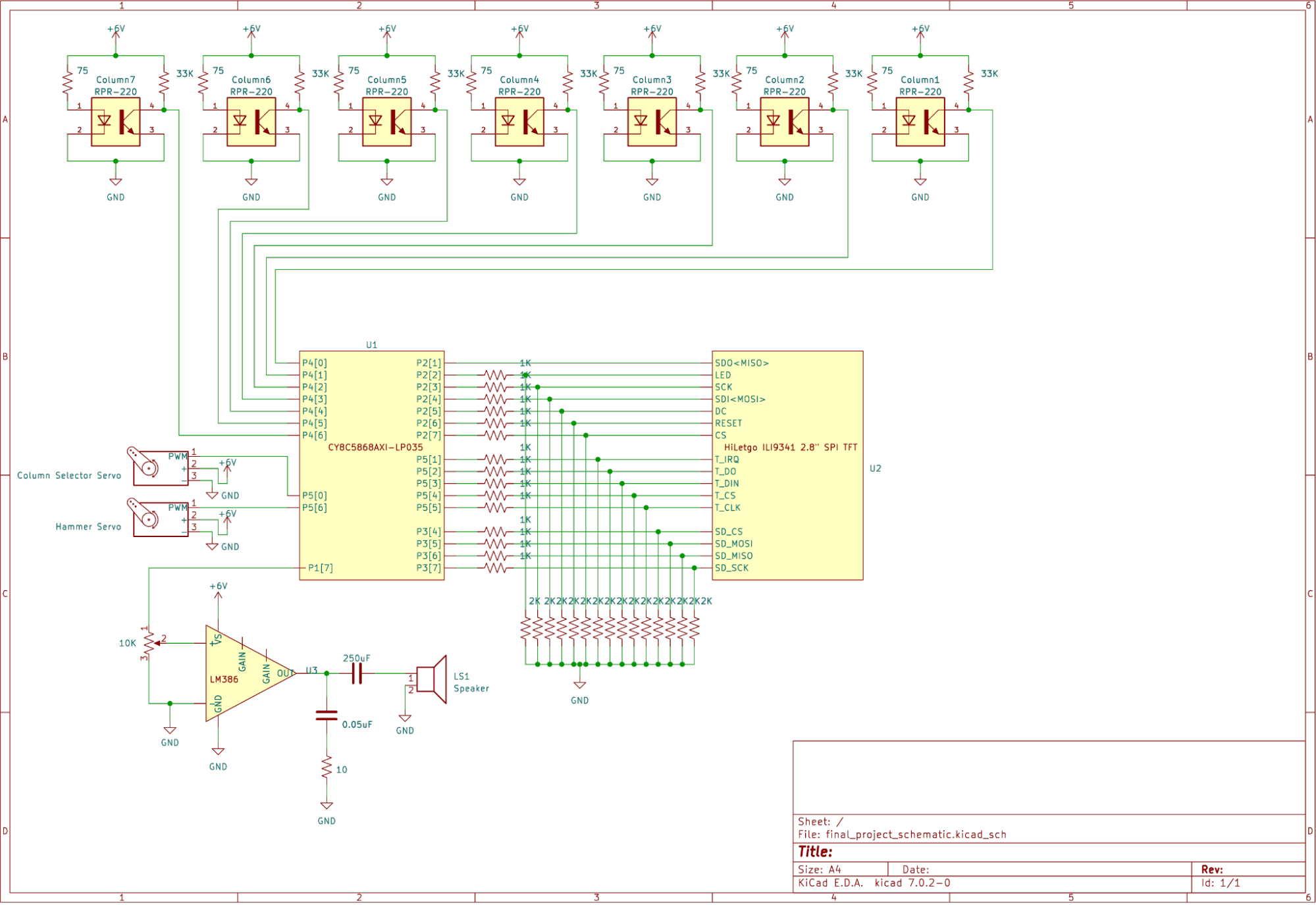
Task: Select the Column1 RPR-220 photoreflector symbol
Action: pyautogui.click(x=920, y=122)
